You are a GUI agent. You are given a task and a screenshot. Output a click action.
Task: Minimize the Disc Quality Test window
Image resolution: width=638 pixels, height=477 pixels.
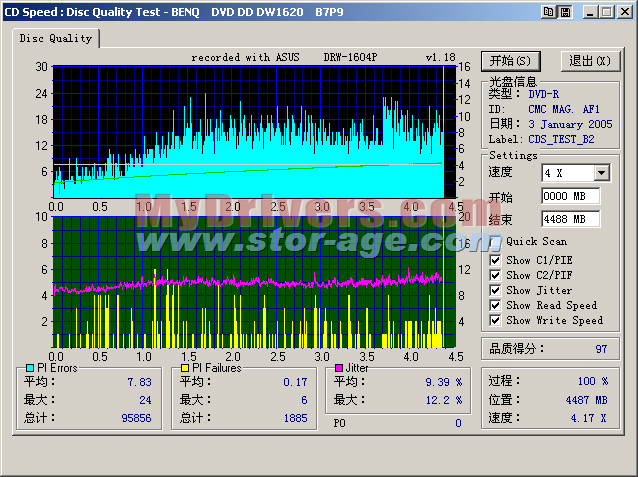click(589, 11)
